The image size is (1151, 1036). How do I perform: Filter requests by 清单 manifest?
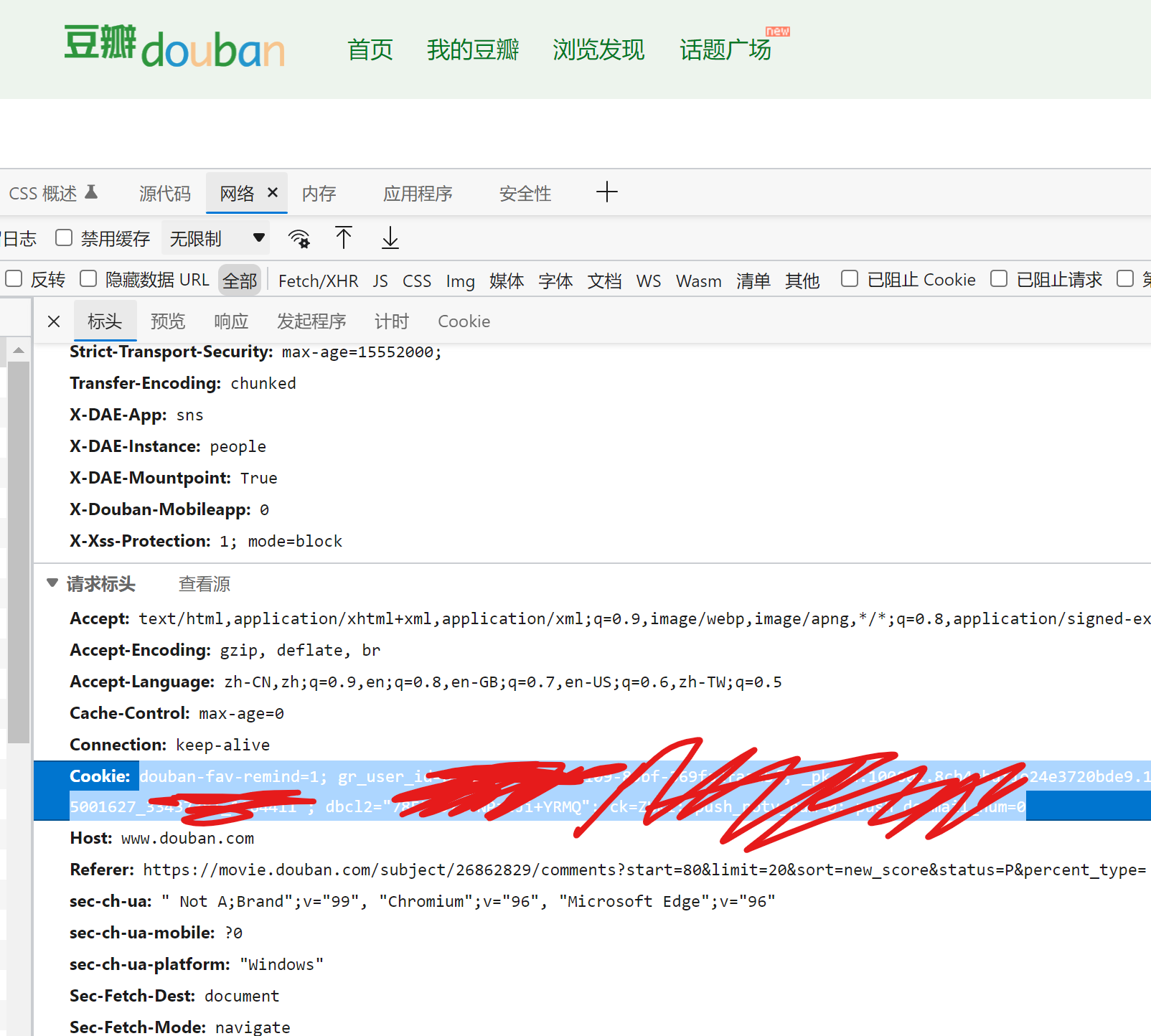pyautogui.click(x=753, y=281)
